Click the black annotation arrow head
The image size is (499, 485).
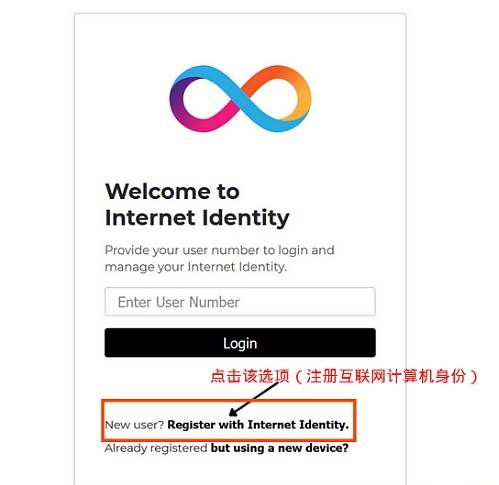pyautogui.click(x=234, y=412)
